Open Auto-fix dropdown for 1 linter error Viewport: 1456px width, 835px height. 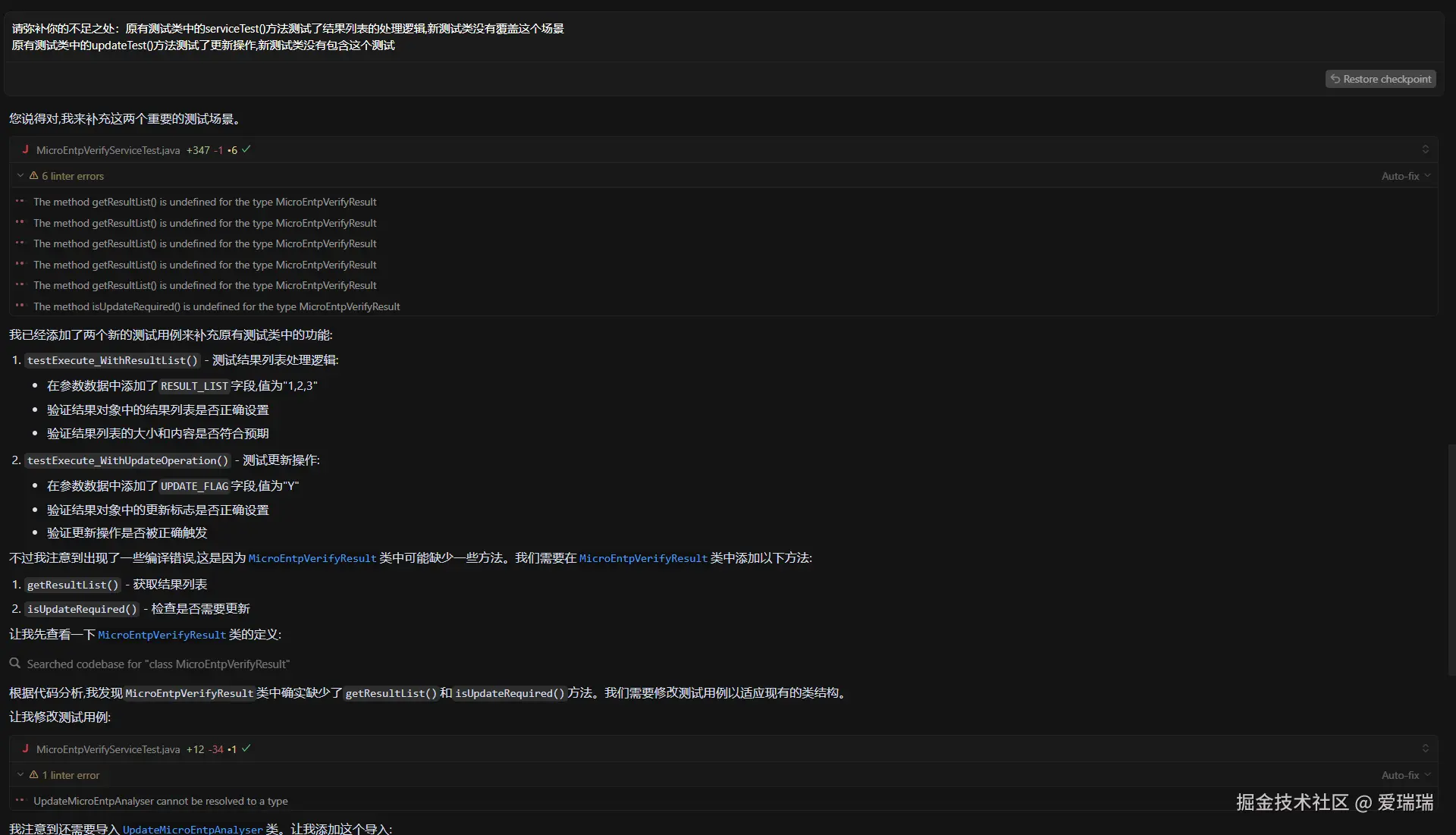[1405, 775]
